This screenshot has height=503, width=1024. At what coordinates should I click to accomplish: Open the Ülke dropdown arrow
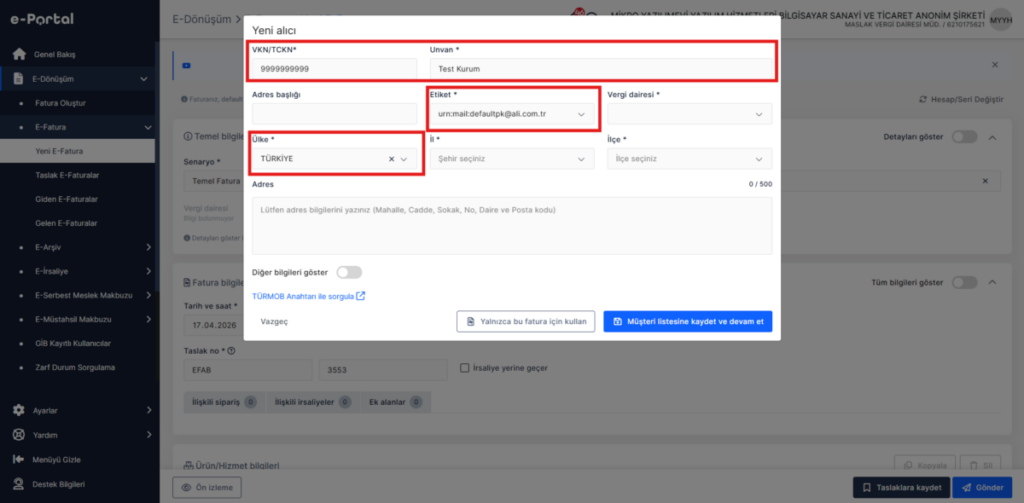pyautogui.click(x=404, y=159)
